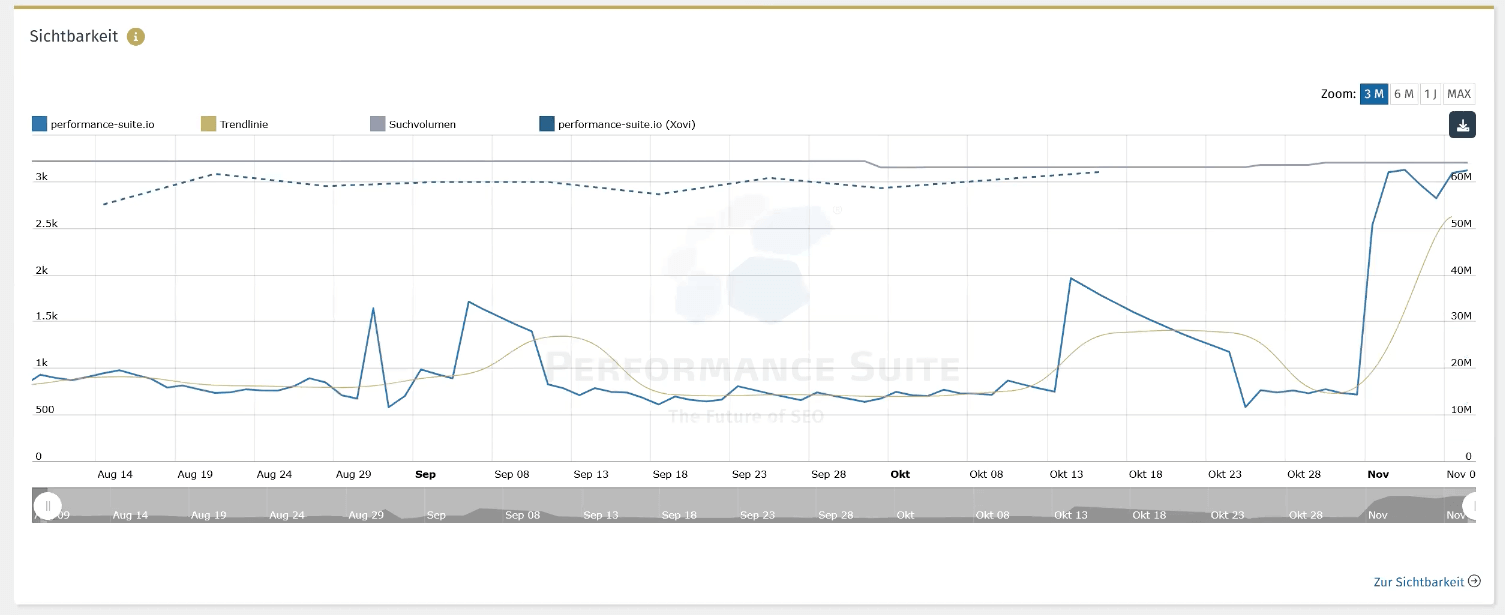The height and width of the screenshot is (615, 1505).
Task: Switch zoom to 6 M
Action: click(1403, 94)
